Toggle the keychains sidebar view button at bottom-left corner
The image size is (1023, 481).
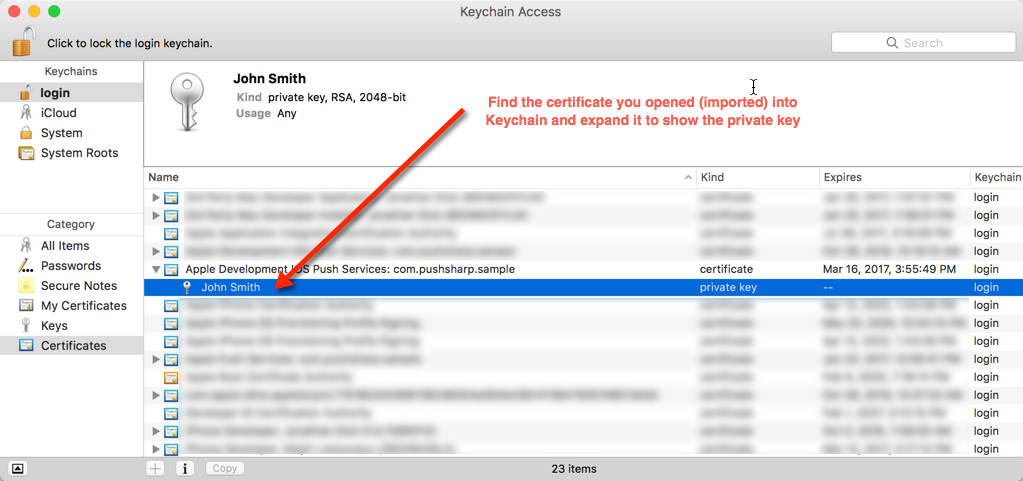pyautogui.click(x=18, y=469)
